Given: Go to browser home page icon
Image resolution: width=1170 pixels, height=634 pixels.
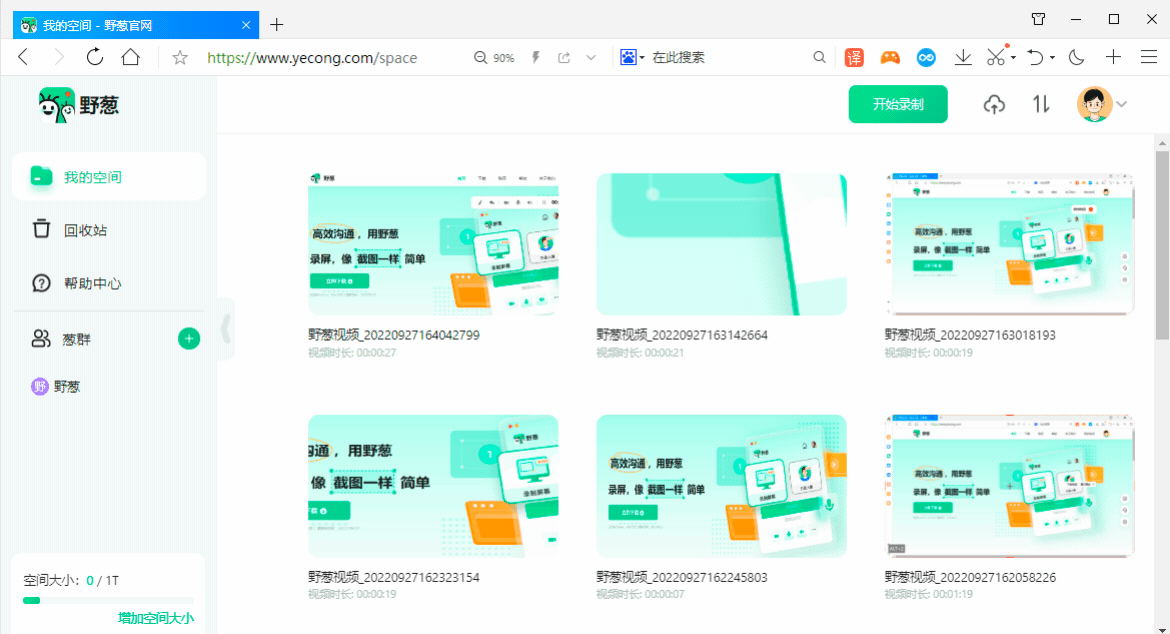Looking at the screenshot, I should [131, 57].
